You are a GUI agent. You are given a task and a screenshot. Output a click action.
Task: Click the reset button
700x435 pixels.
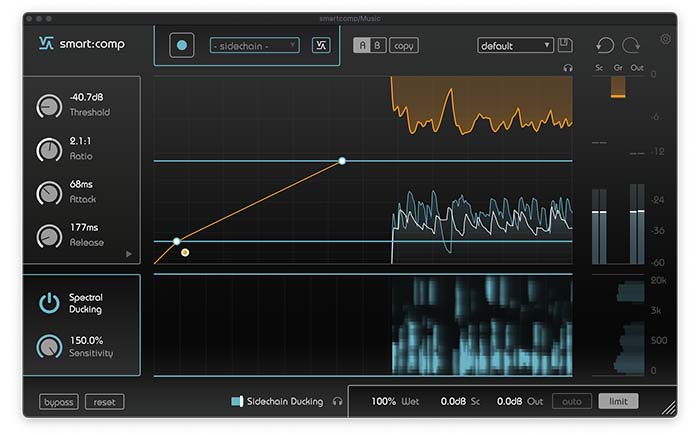point(104,402)
